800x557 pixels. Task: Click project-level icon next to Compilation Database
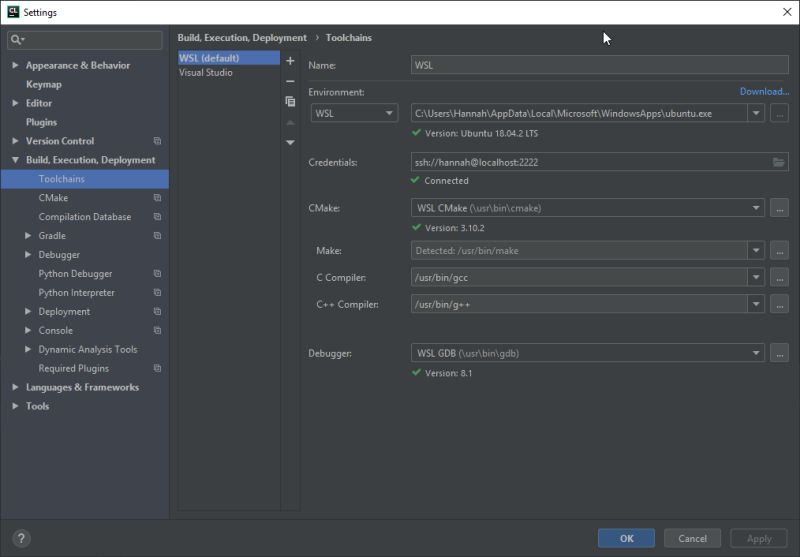pyautogui.click(x=157, y=216)
